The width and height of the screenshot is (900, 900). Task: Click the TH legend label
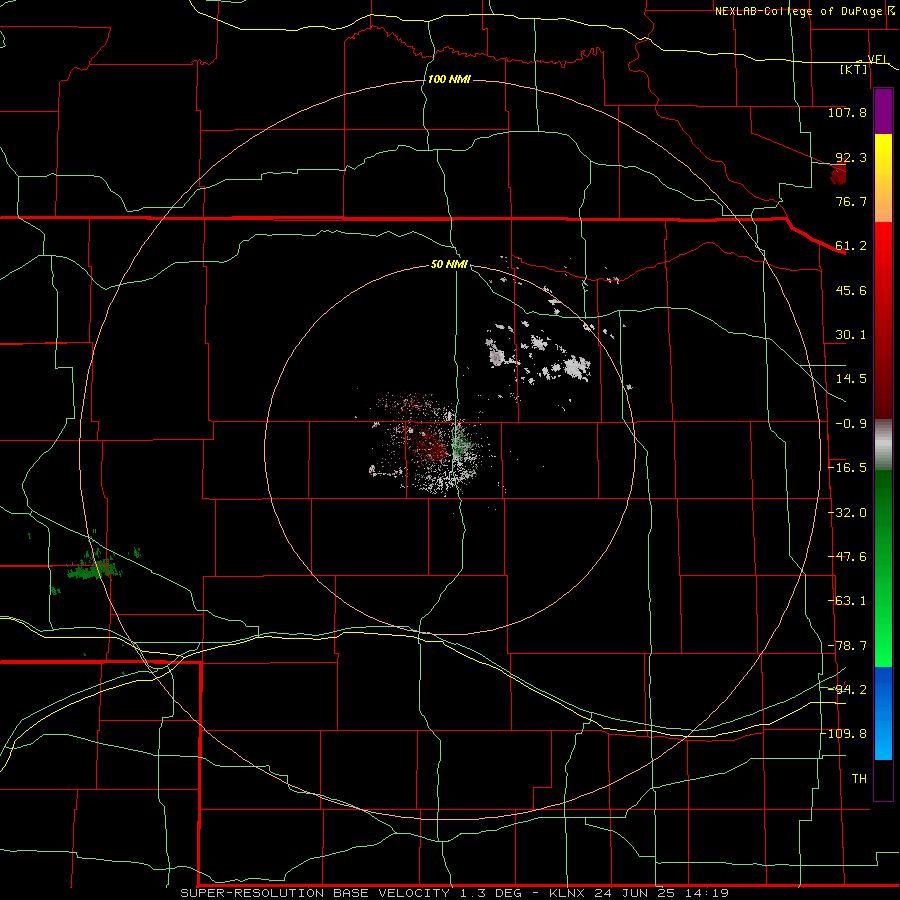point(859,779)
